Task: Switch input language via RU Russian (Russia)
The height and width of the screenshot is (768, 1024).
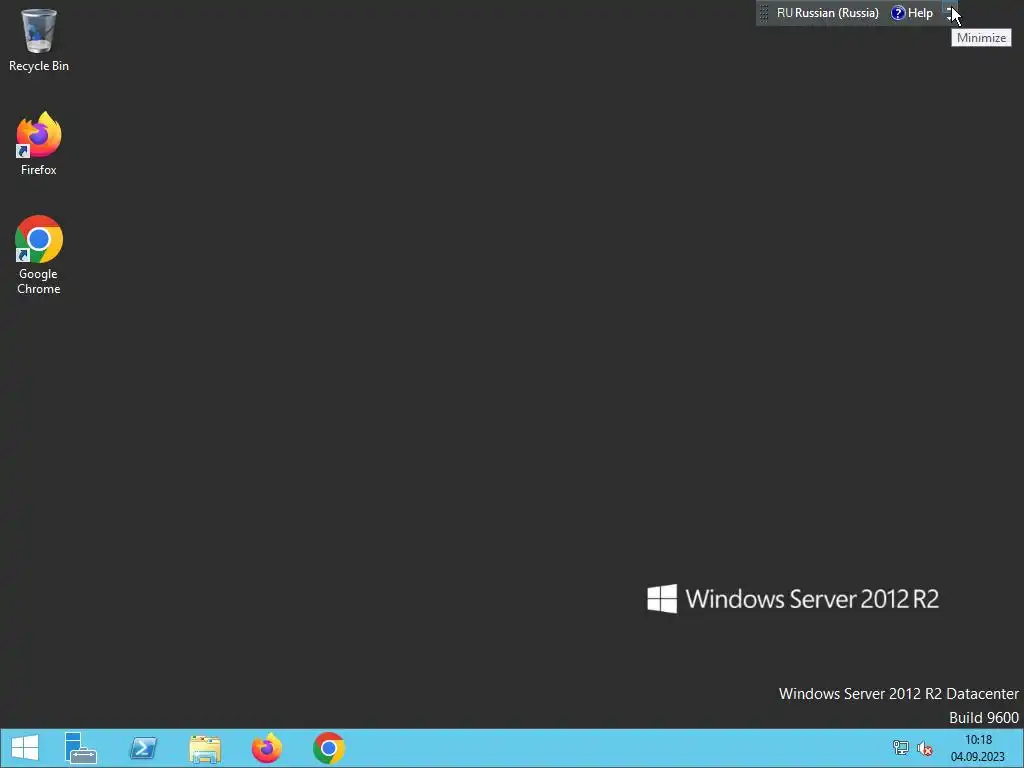Action: pos(827,13)
